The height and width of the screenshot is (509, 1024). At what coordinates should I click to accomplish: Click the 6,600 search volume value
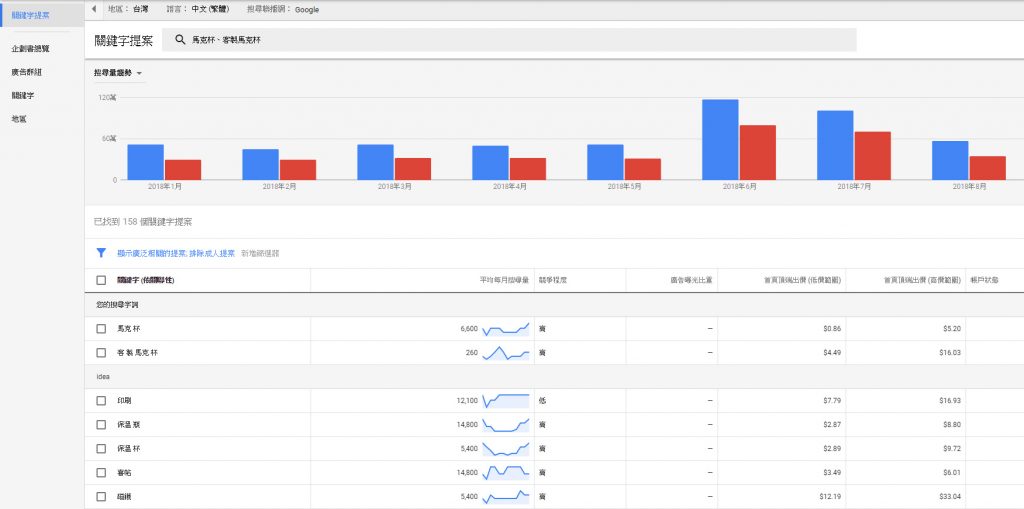(x=469, y=329)
